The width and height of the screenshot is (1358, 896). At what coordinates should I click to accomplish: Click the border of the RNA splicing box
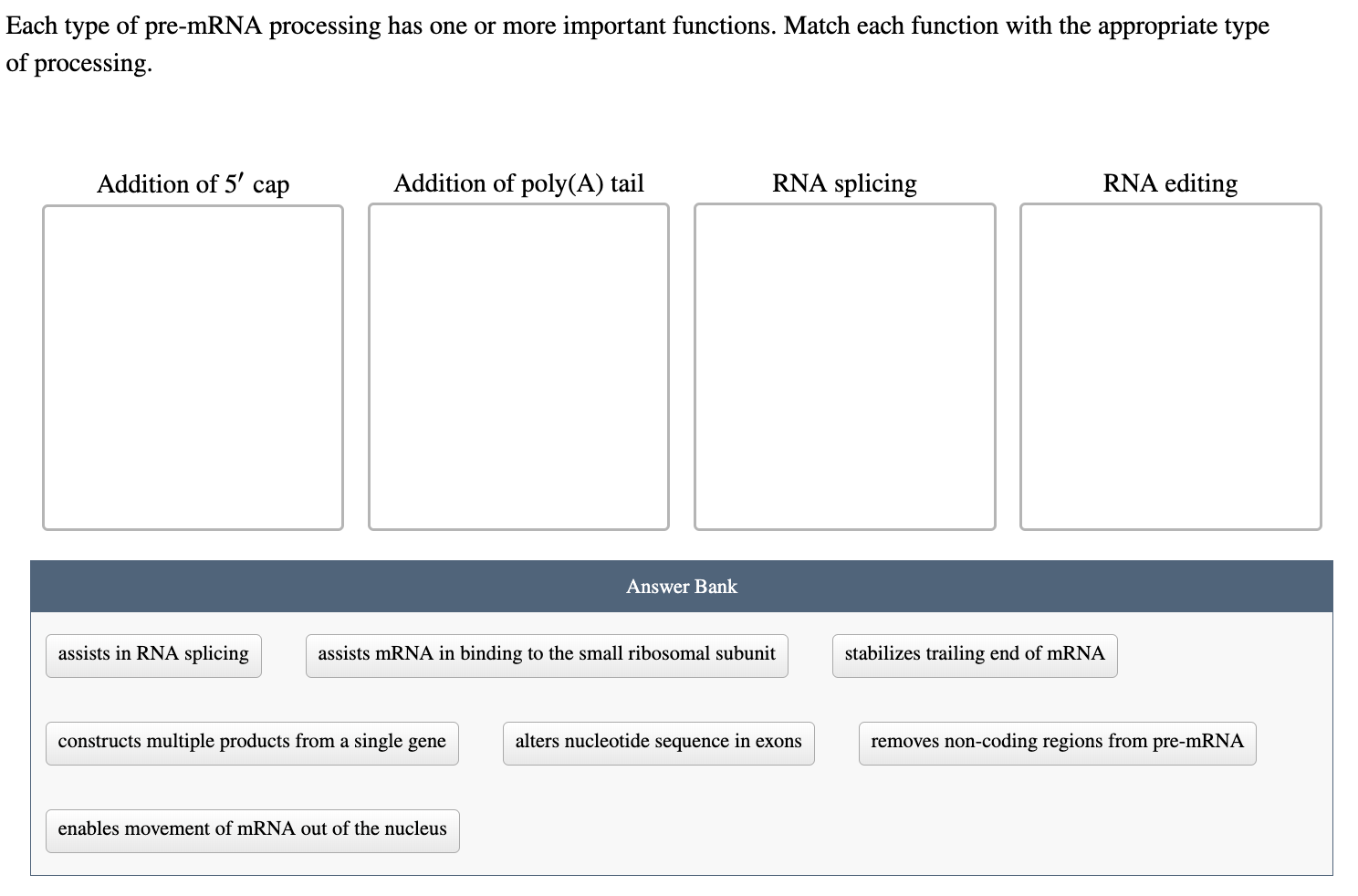coord(695,365)
